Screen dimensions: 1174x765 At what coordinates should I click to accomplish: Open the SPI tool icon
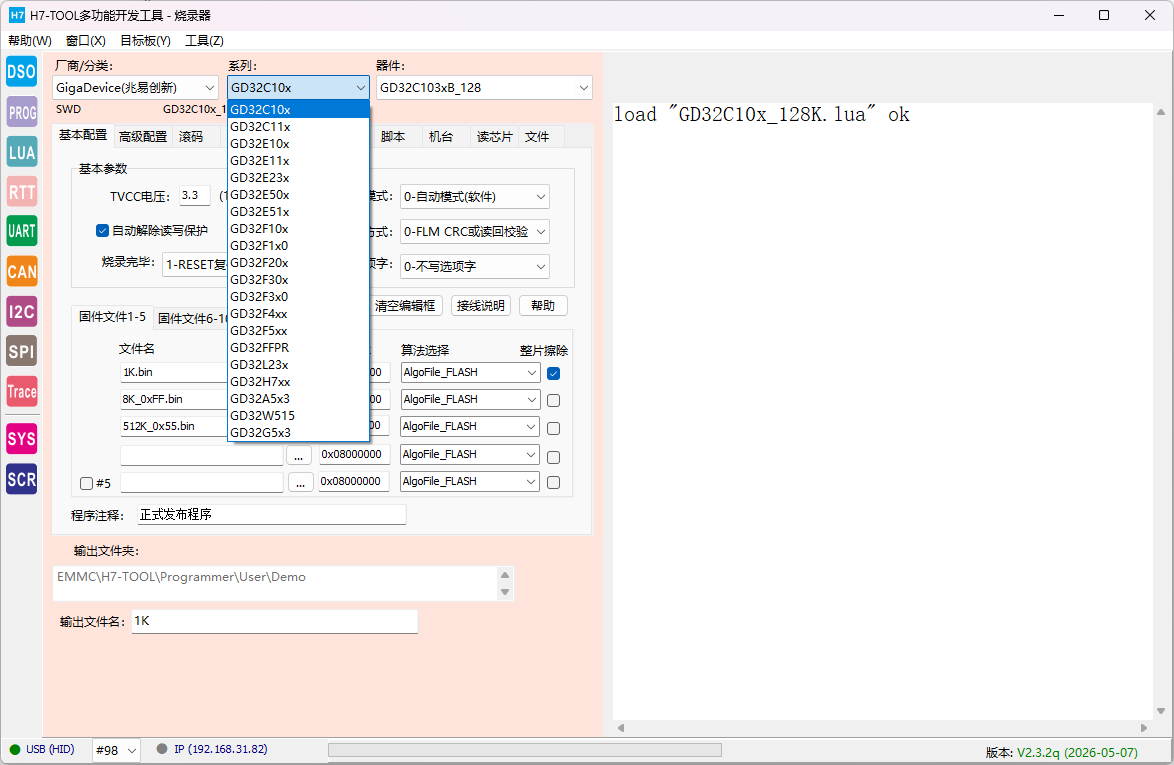coord(22,351)
